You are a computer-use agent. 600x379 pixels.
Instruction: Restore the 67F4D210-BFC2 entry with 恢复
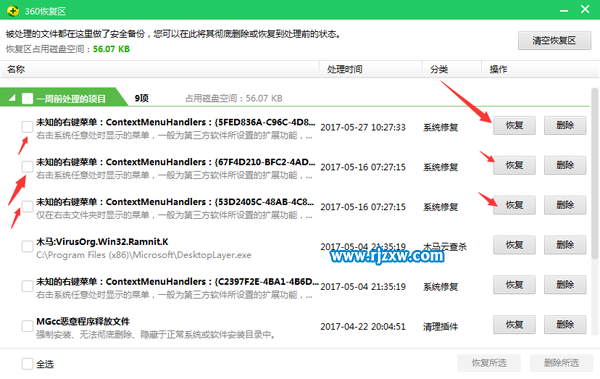click(514, 165)
